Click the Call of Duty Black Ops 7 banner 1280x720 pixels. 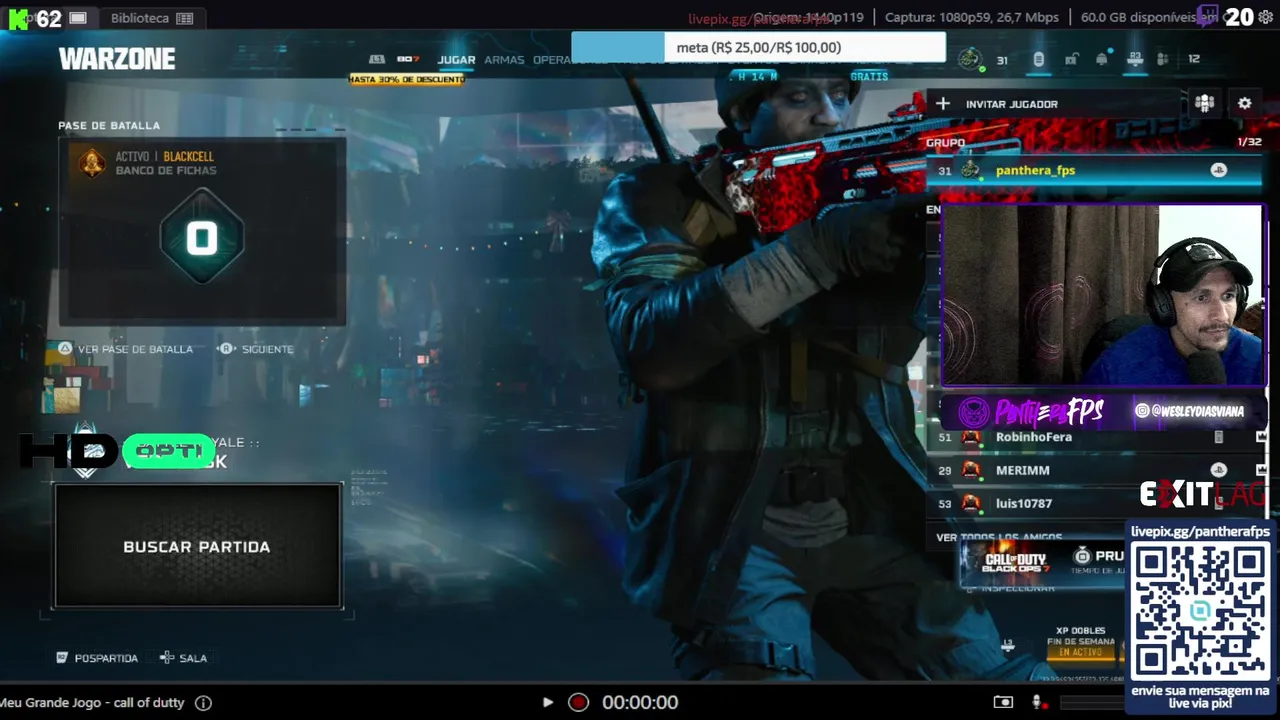pos(1042,562)
